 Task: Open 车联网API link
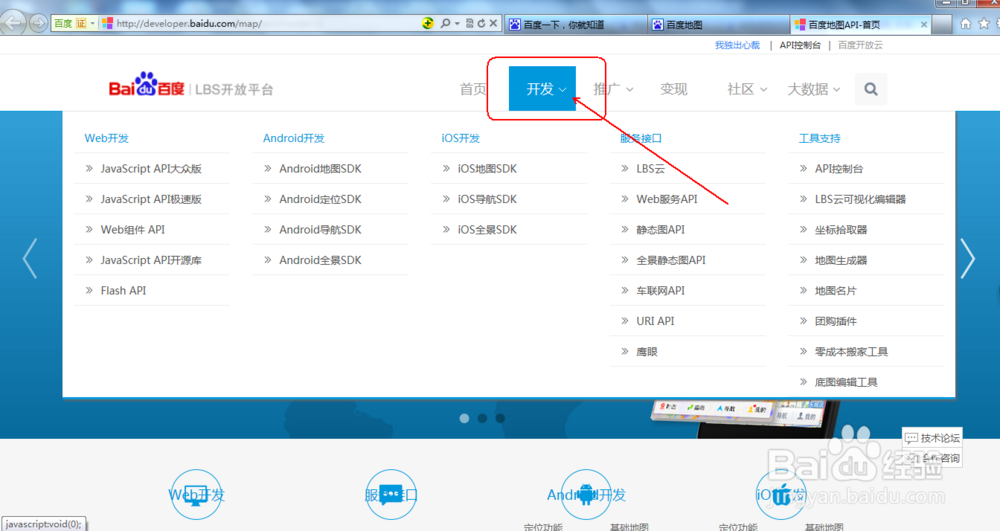click(660, 291)
